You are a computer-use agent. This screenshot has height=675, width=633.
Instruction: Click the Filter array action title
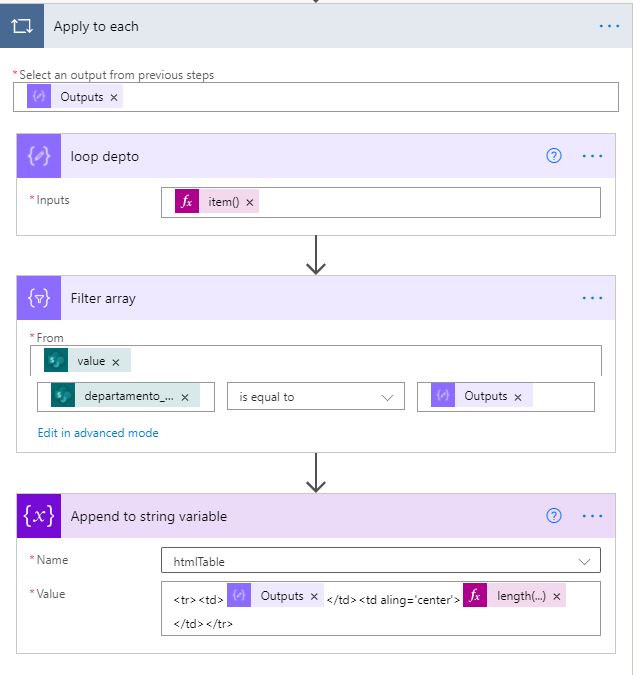point(103,298)
